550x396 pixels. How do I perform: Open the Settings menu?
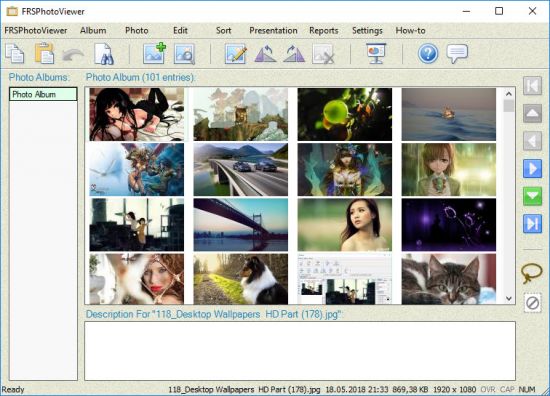click(x=367, y=31)
